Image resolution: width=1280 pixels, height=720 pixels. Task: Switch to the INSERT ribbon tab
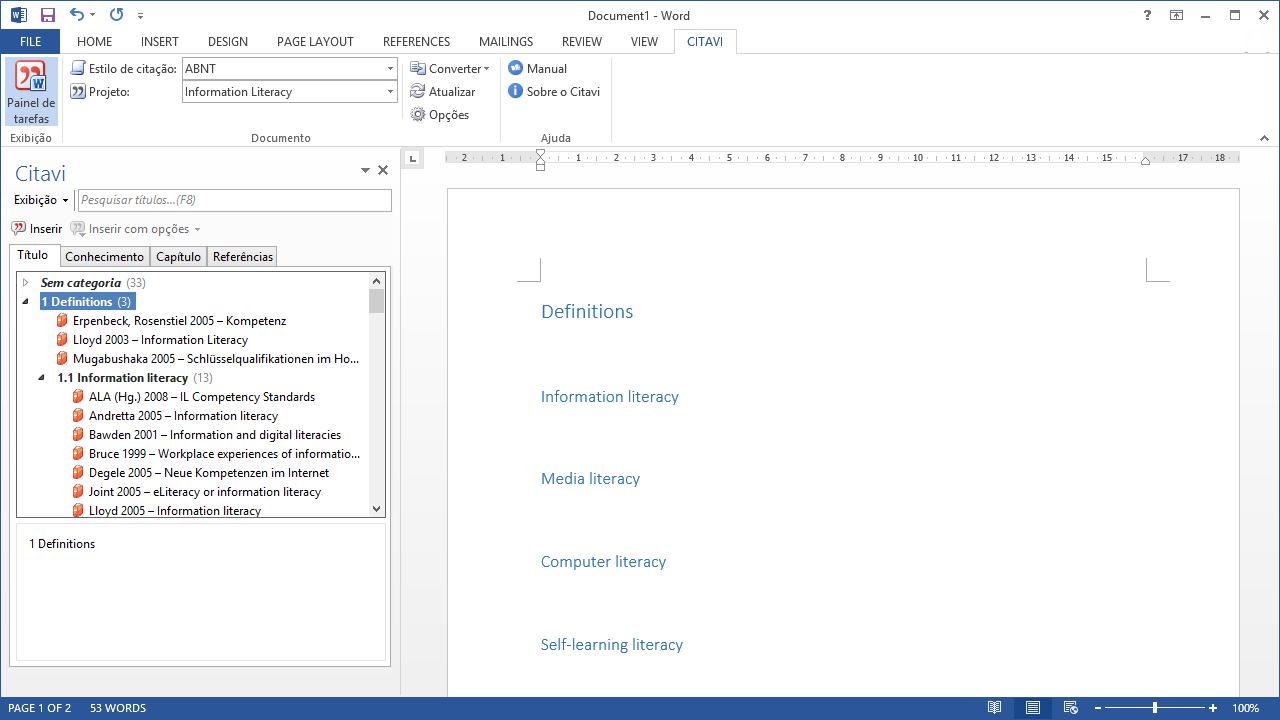click(x=160, y=42)
